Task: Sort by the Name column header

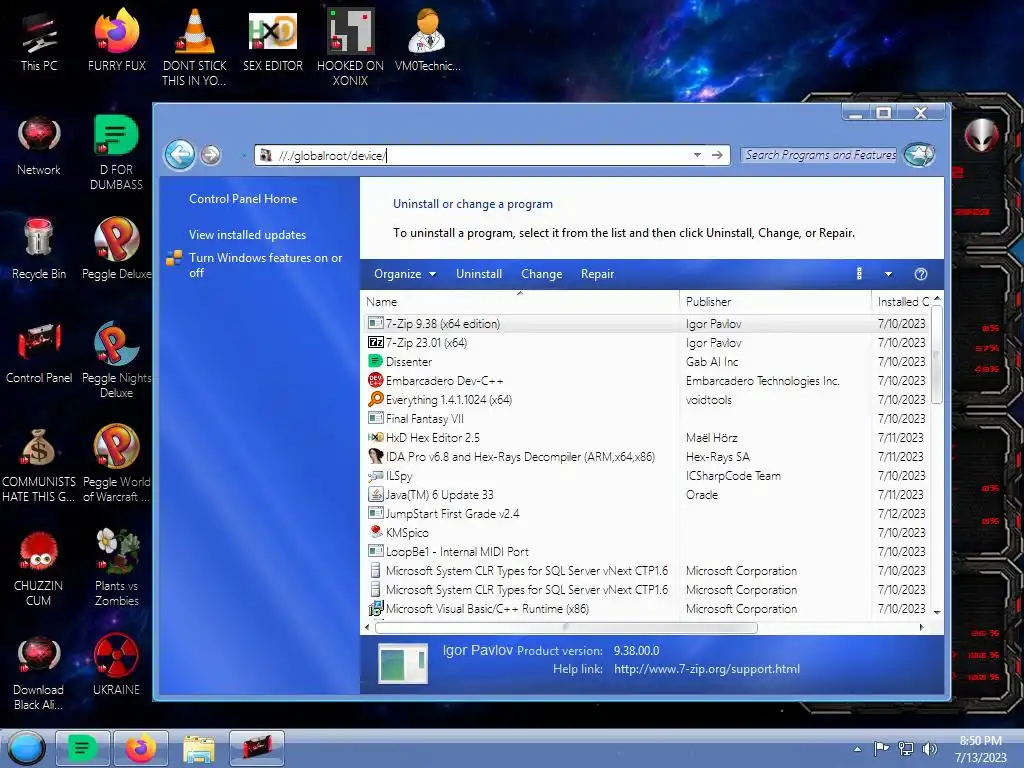Action: (520, 302)
